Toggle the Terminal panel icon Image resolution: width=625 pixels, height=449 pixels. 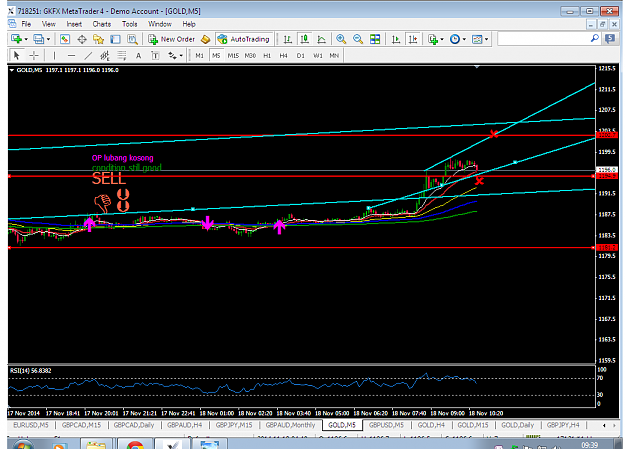click(x=115, y=39)
